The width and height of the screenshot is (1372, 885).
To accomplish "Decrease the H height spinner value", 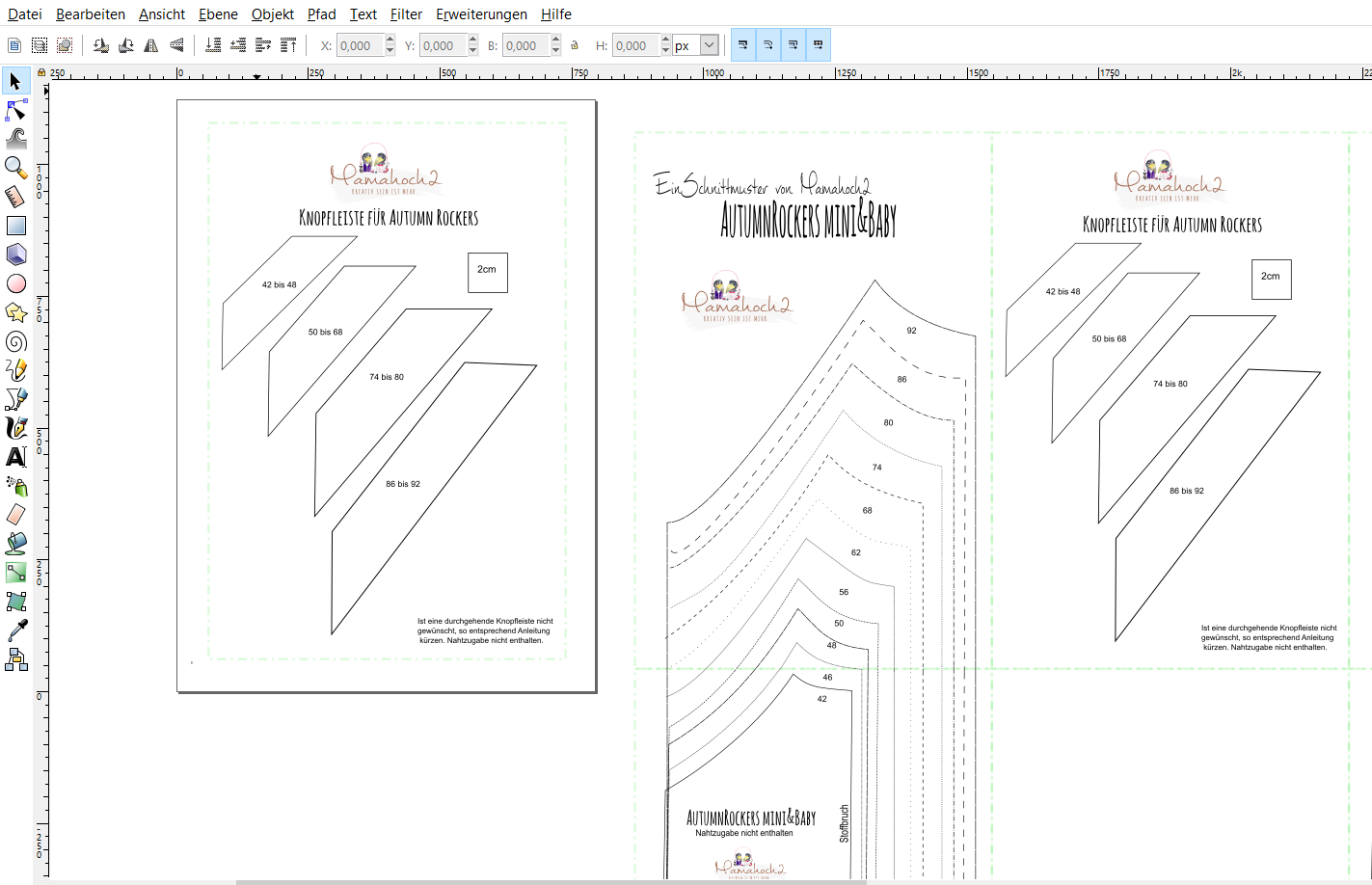I will point(665,50).
